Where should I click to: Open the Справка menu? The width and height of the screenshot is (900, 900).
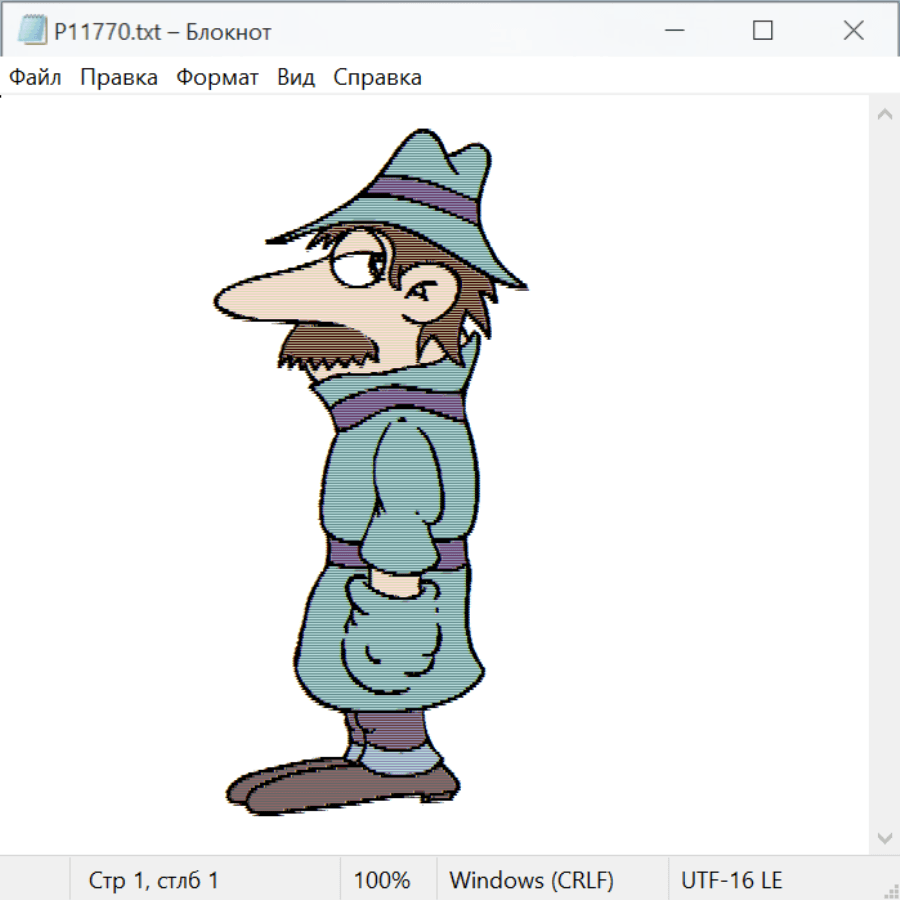coord(377,78)
